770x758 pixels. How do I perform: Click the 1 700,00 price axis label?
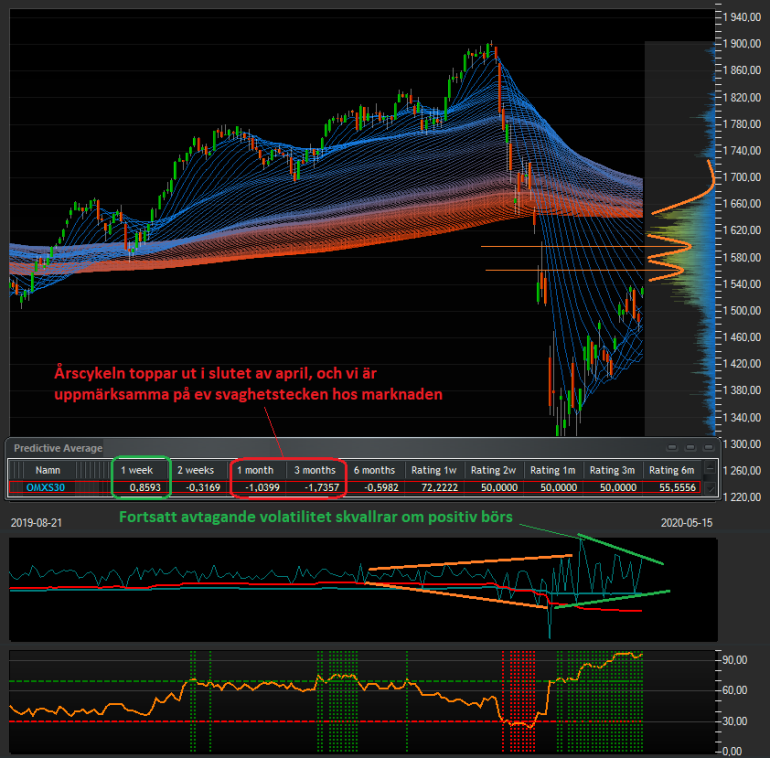pos(742,177)
